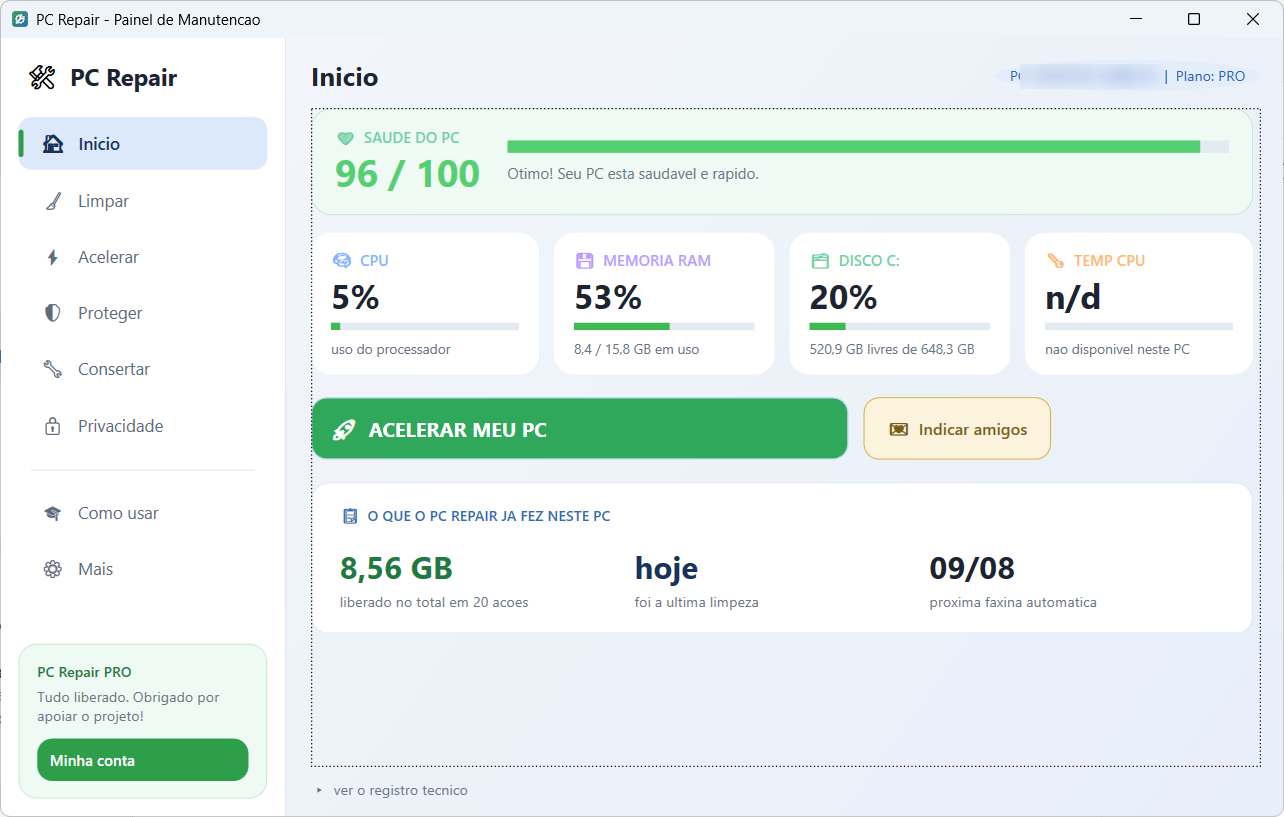Click the text "proxima faxina automatica"
Viewport: 1284px width, 817px height.
1013,602
